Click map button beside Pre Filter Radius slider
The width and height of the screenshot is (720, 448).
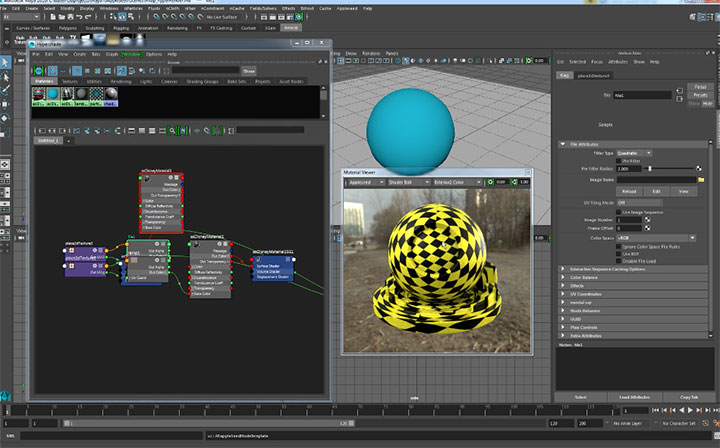[698, 169]
